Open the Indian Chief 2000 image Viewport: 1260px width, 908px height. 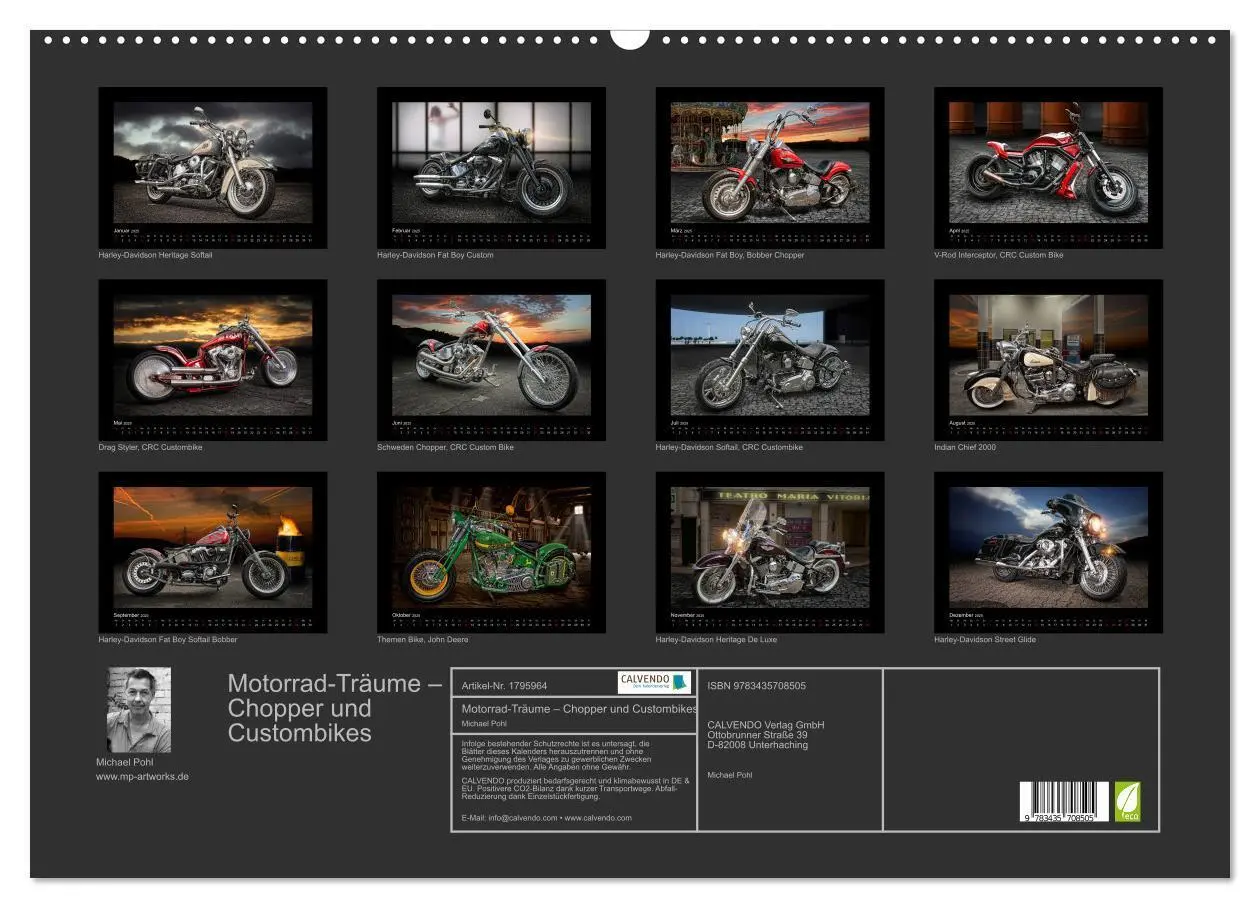[x=1048, y=360]
